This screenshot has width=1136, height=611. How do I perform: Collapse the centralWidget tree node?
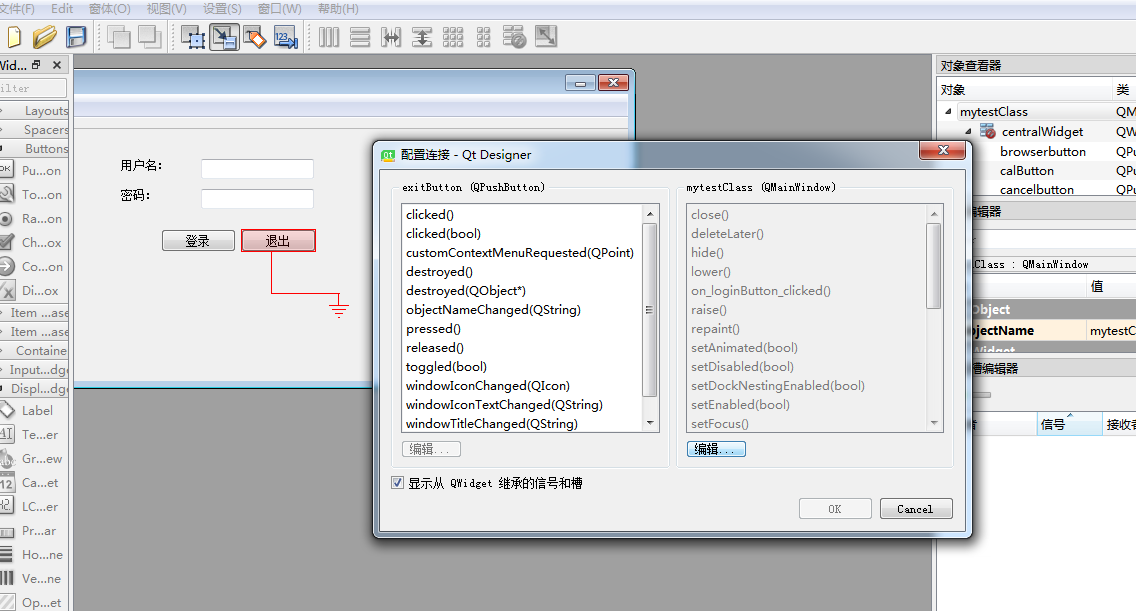tap(968, 131)
